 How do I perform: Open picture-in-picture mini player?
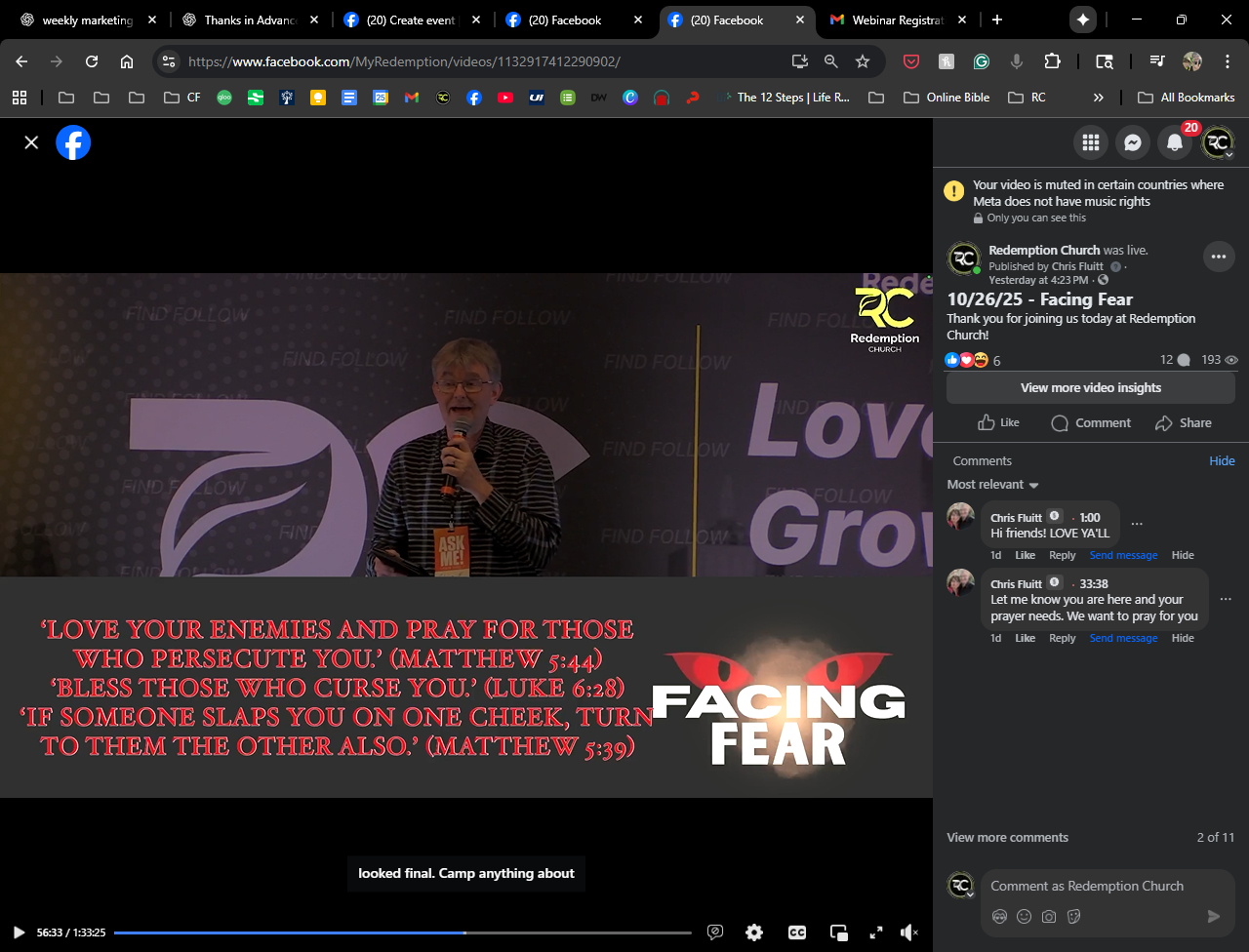(x=838, y=932)
